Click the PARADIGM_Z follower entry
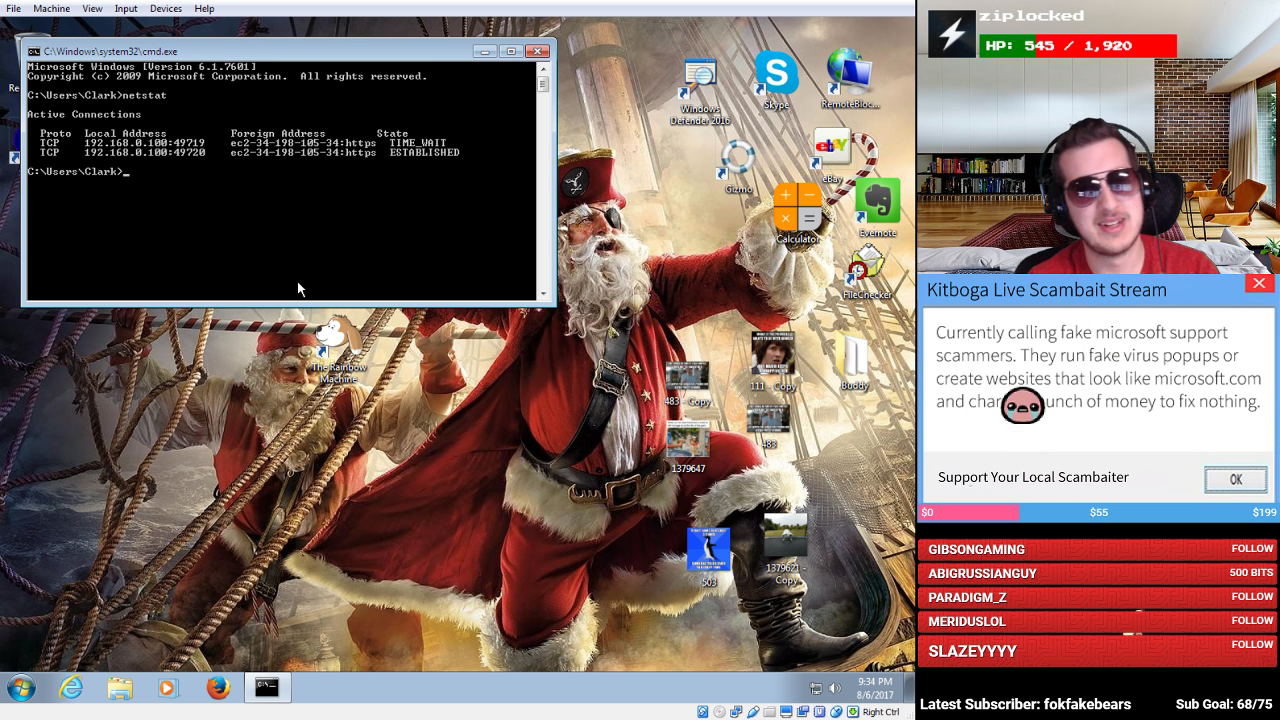 [x=1099, y=597]
